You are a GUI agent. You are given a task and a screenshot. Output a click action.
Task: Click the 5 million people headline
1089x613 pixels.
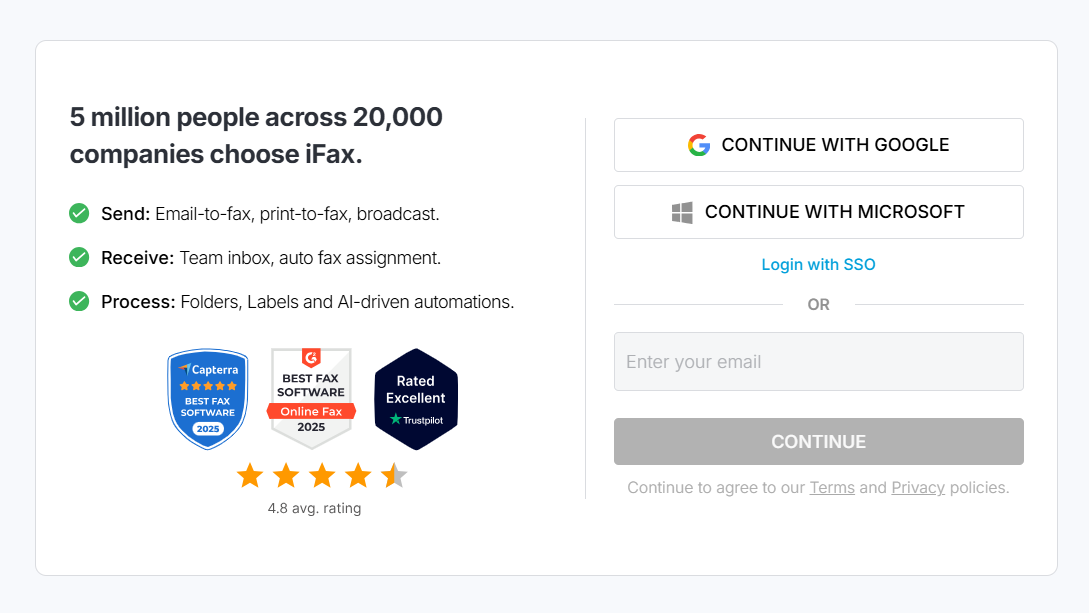coord(256,136)
